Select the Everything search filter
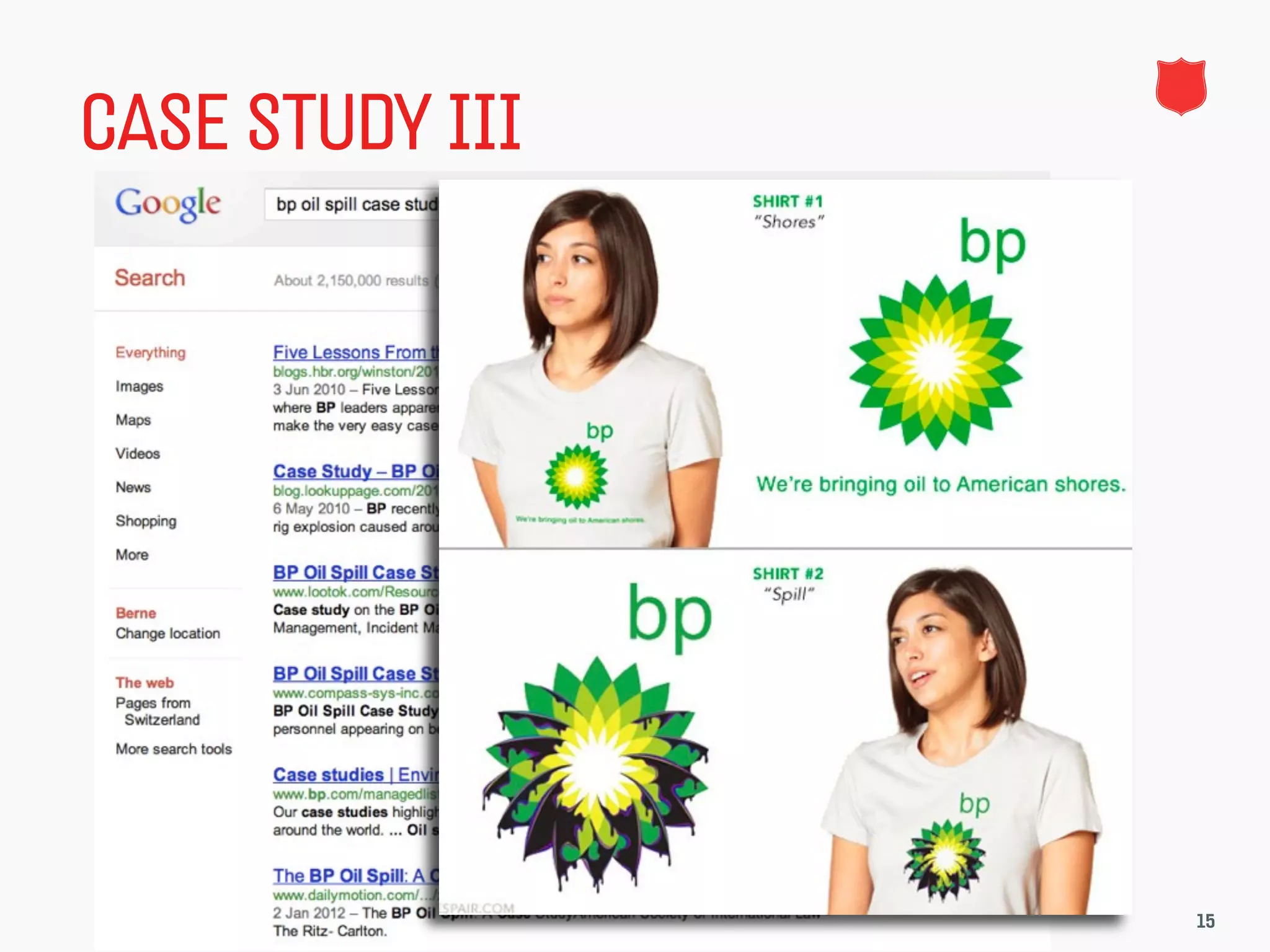Screen dimensions: 1270x952 point(151,353)
